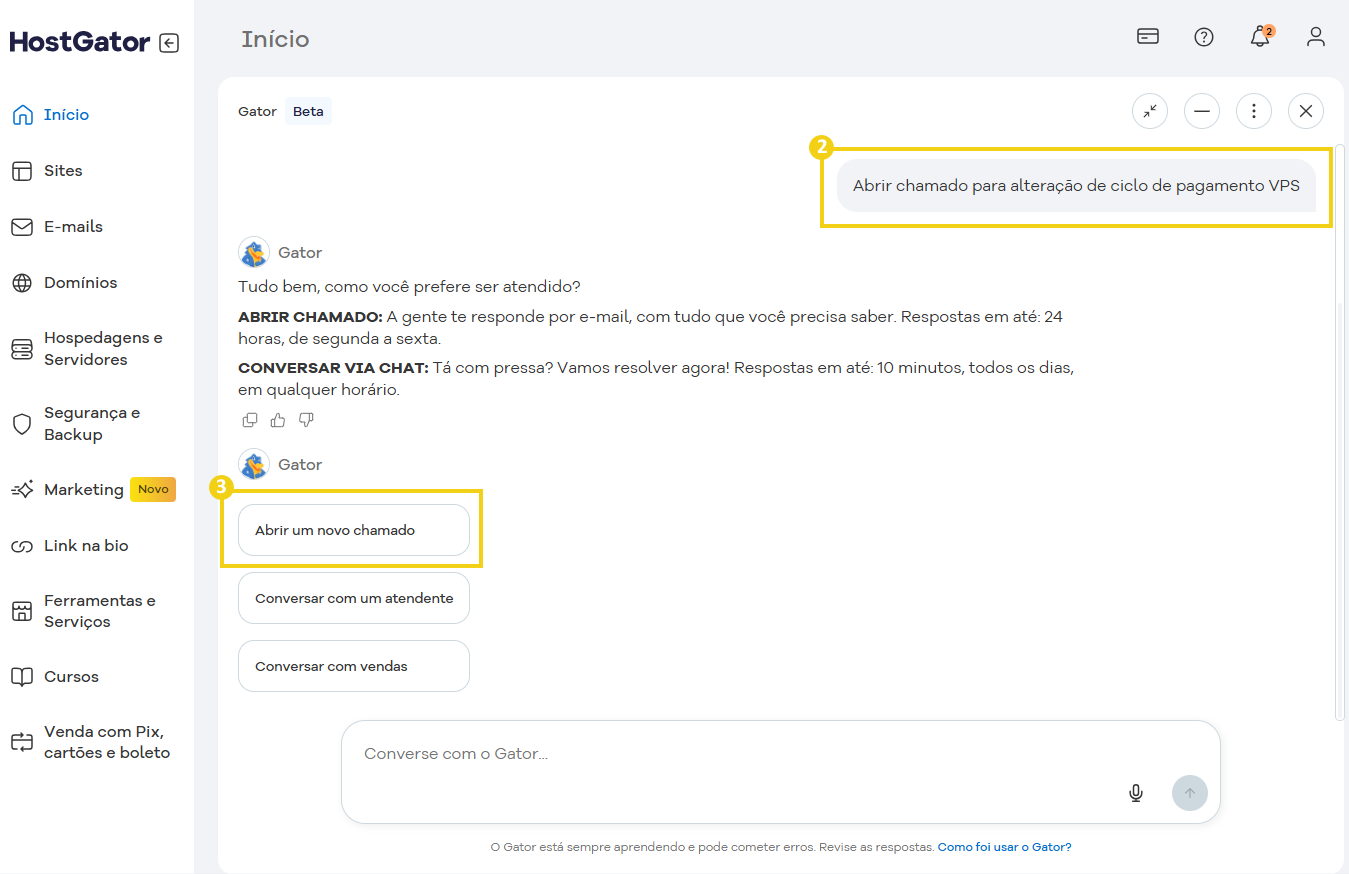Viewport: 1349px width, 874px height.
Task: Give a thumbs down to Gator's response
Action: [305, 419]
